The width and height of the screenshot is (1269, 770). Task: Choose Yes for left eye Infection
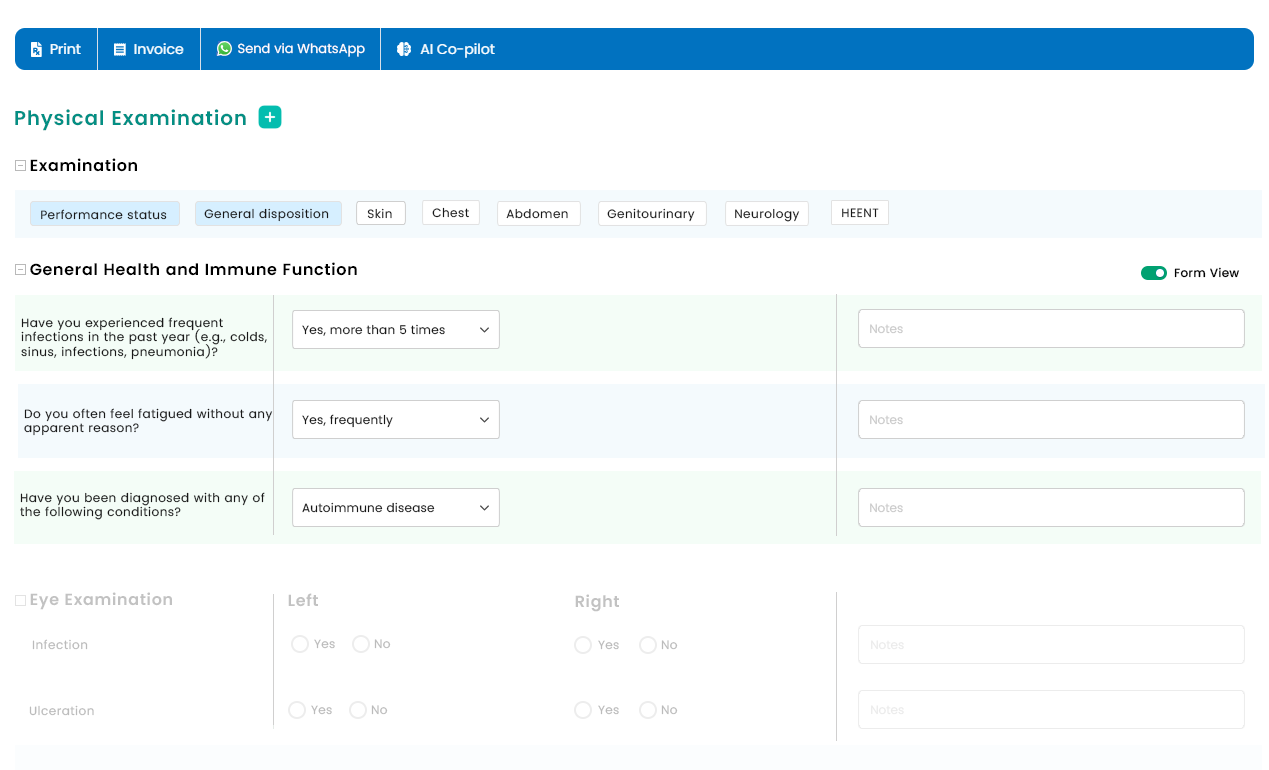[299, 644]
